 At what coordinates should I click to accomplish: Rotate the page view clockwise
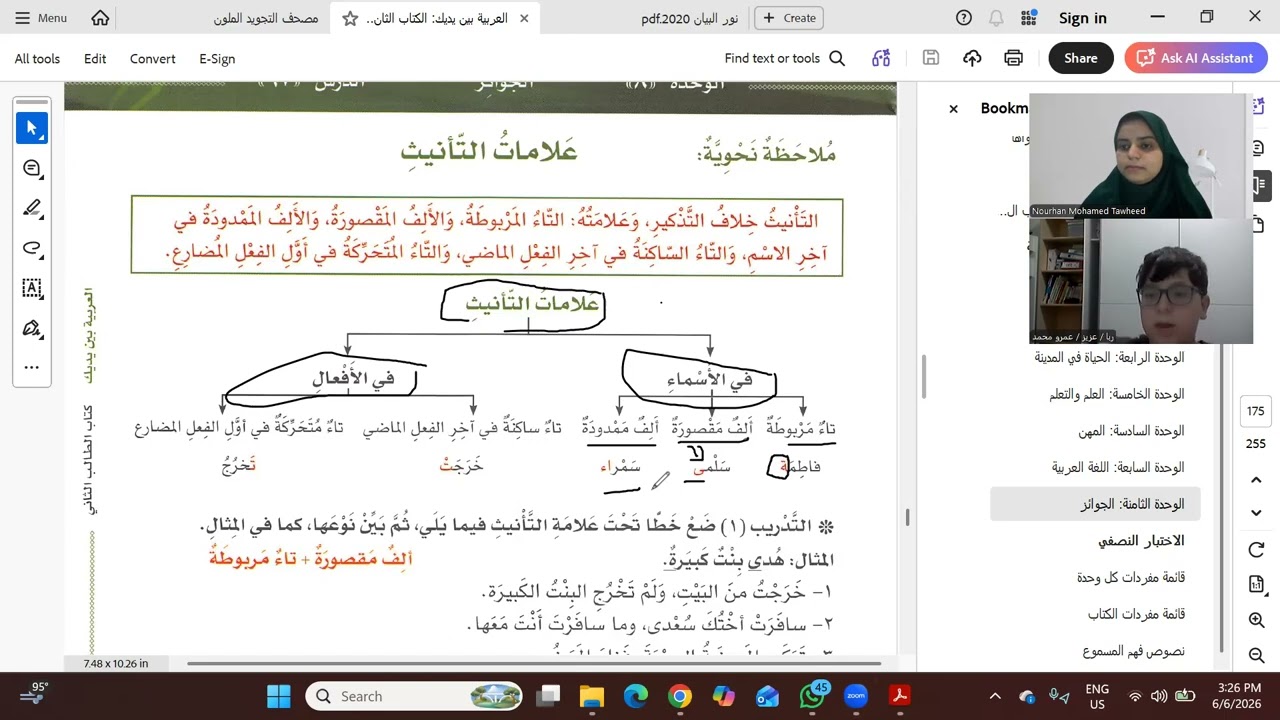point(1257,549)
